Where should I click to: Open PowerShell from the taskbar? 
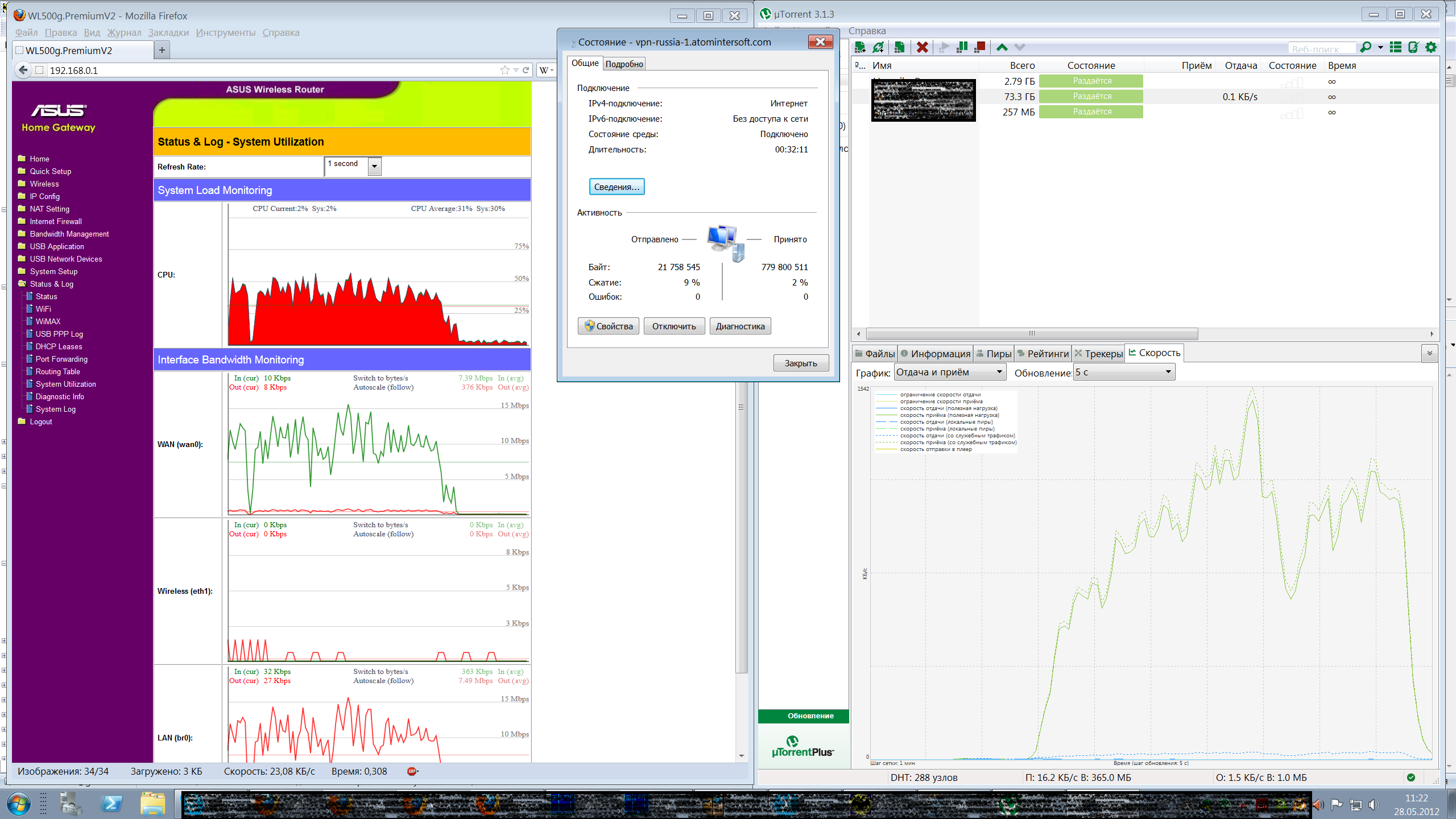[111, 804]
